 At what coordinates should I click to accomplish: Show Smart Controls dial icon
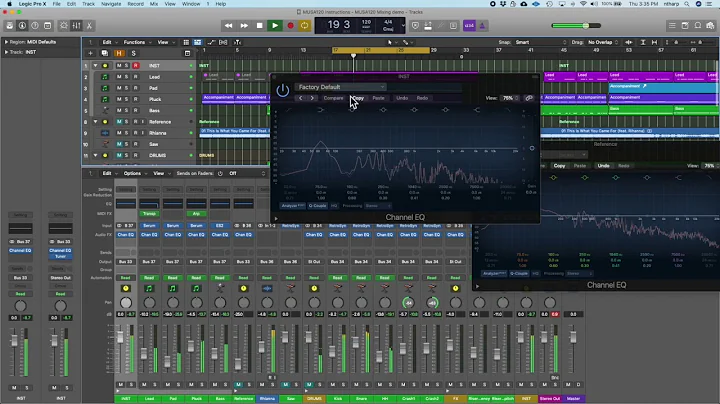pyautogui.click(x=64, y=26)
